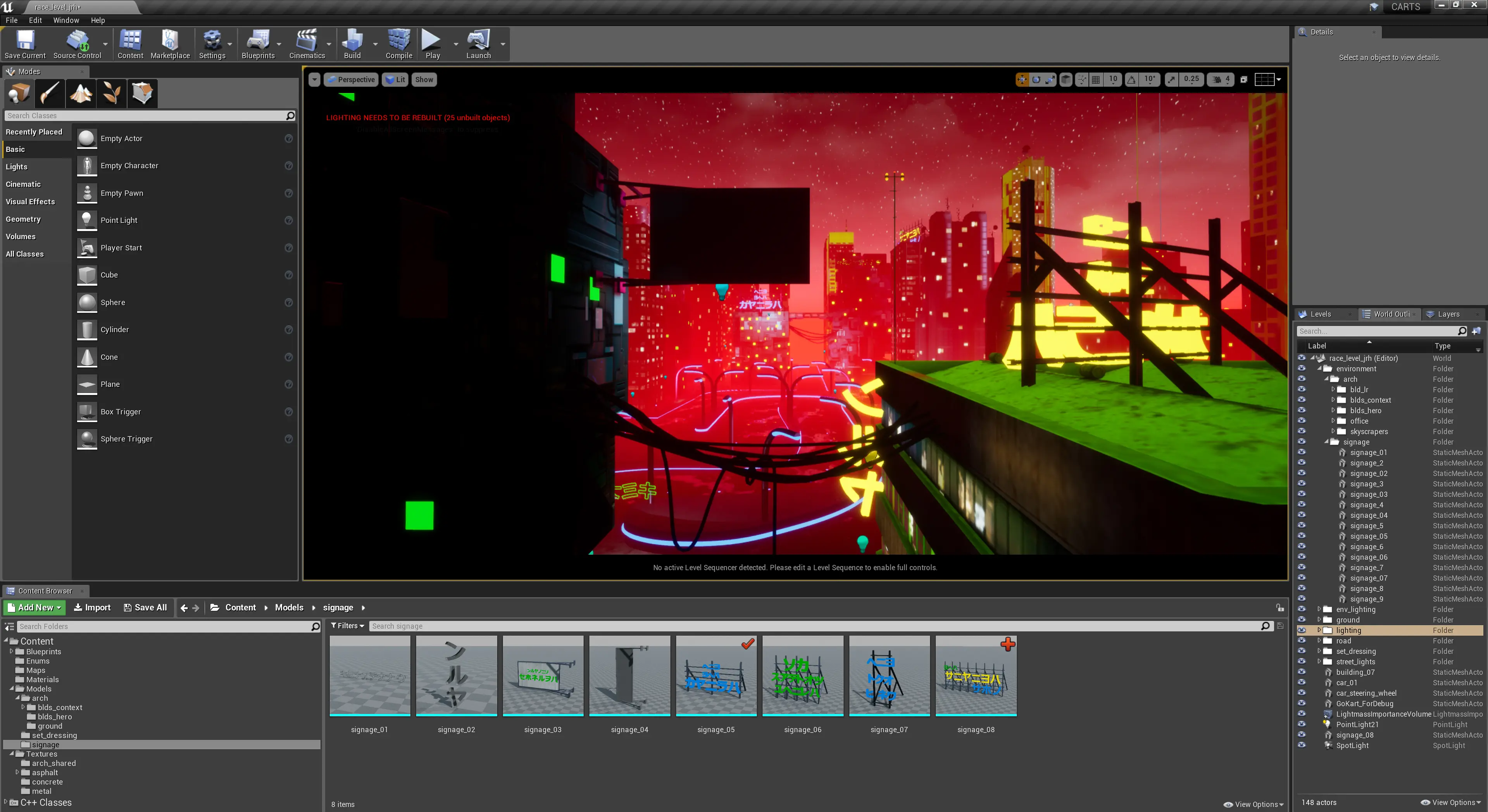This screenshot has width=1488, height=812.
Task: Toggle visibility of signage_01 in the outliner
Action: coord(1302,452)
